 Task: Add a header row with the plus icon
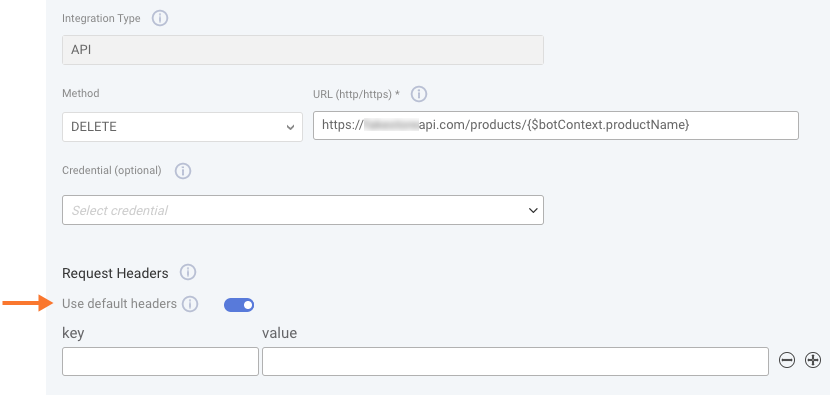(x=813, y=361)
